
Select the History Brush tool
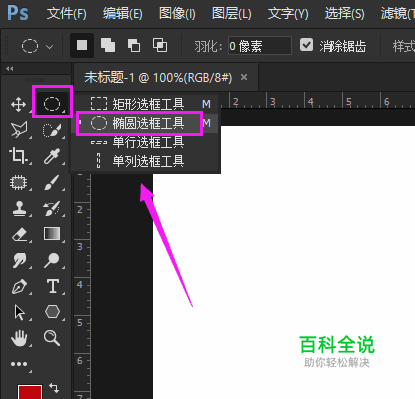52,209
